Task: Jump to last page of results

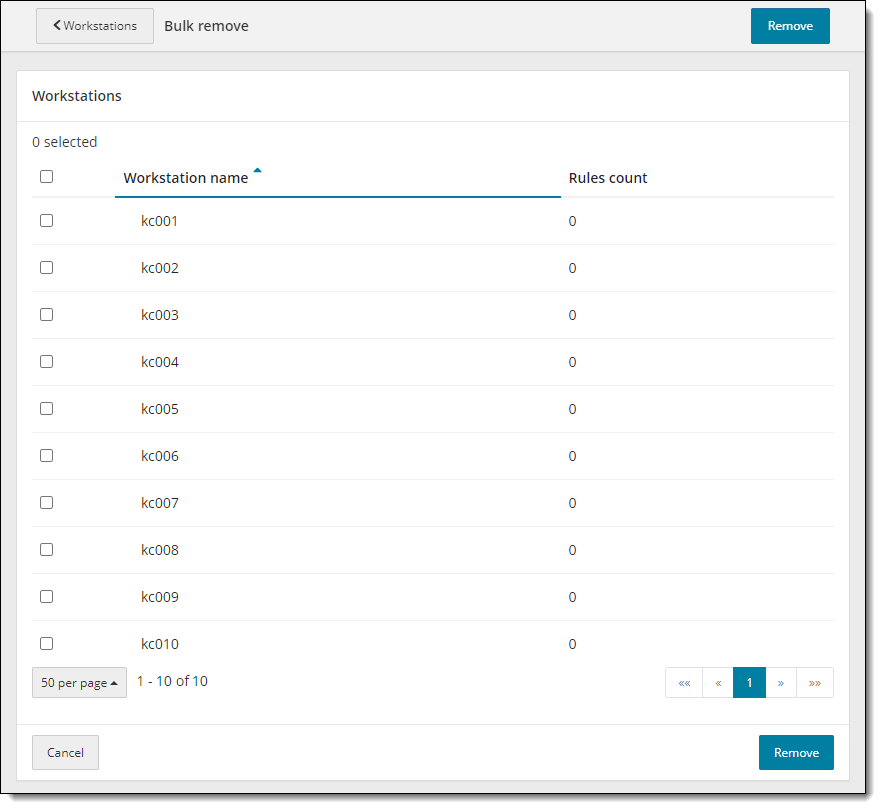Action: (815, 683)
